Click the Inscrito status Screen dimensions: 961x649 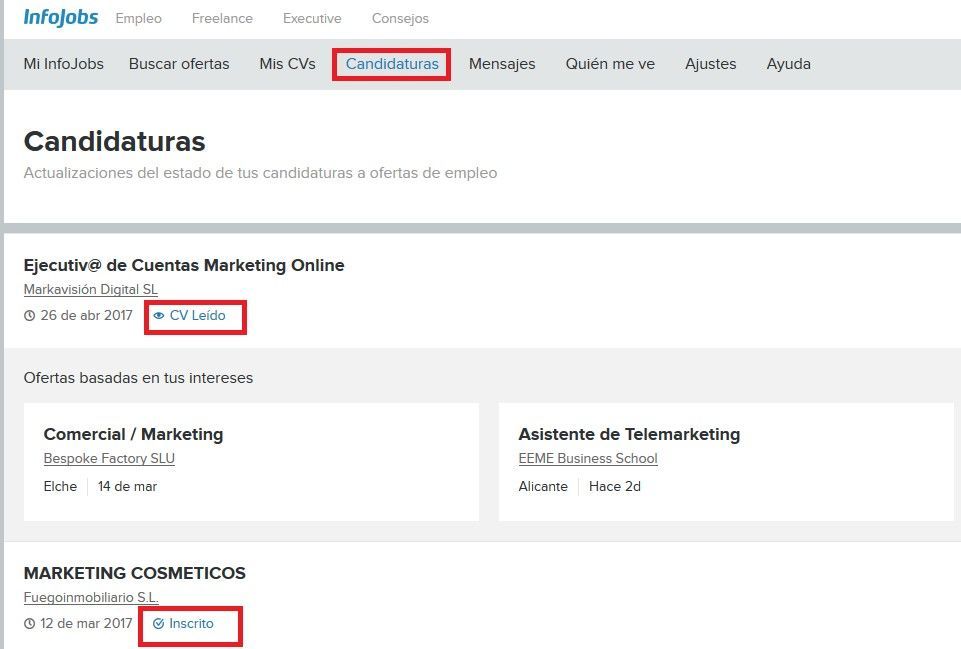pos(191,624)
